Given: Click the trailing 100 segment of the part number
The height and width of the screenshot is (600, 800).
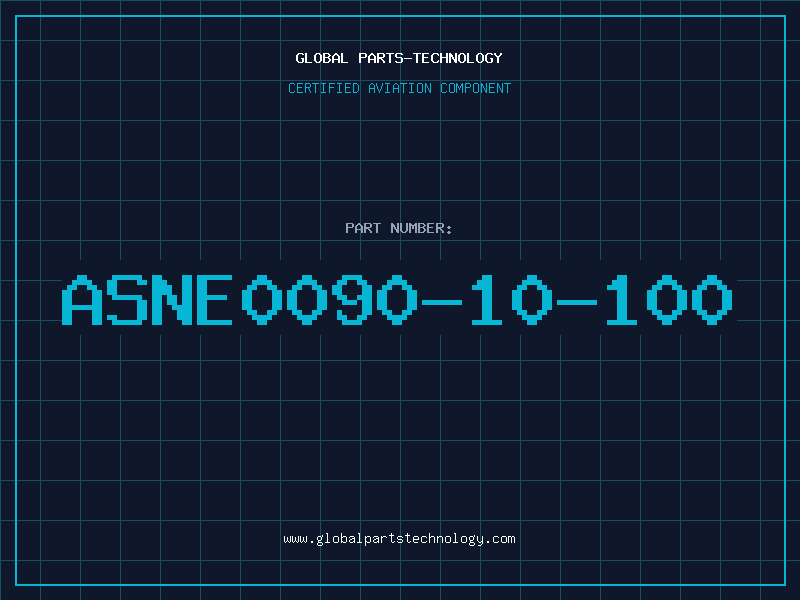Looking at the screenshot, I should pyautogui.click(x=666, y=300).
